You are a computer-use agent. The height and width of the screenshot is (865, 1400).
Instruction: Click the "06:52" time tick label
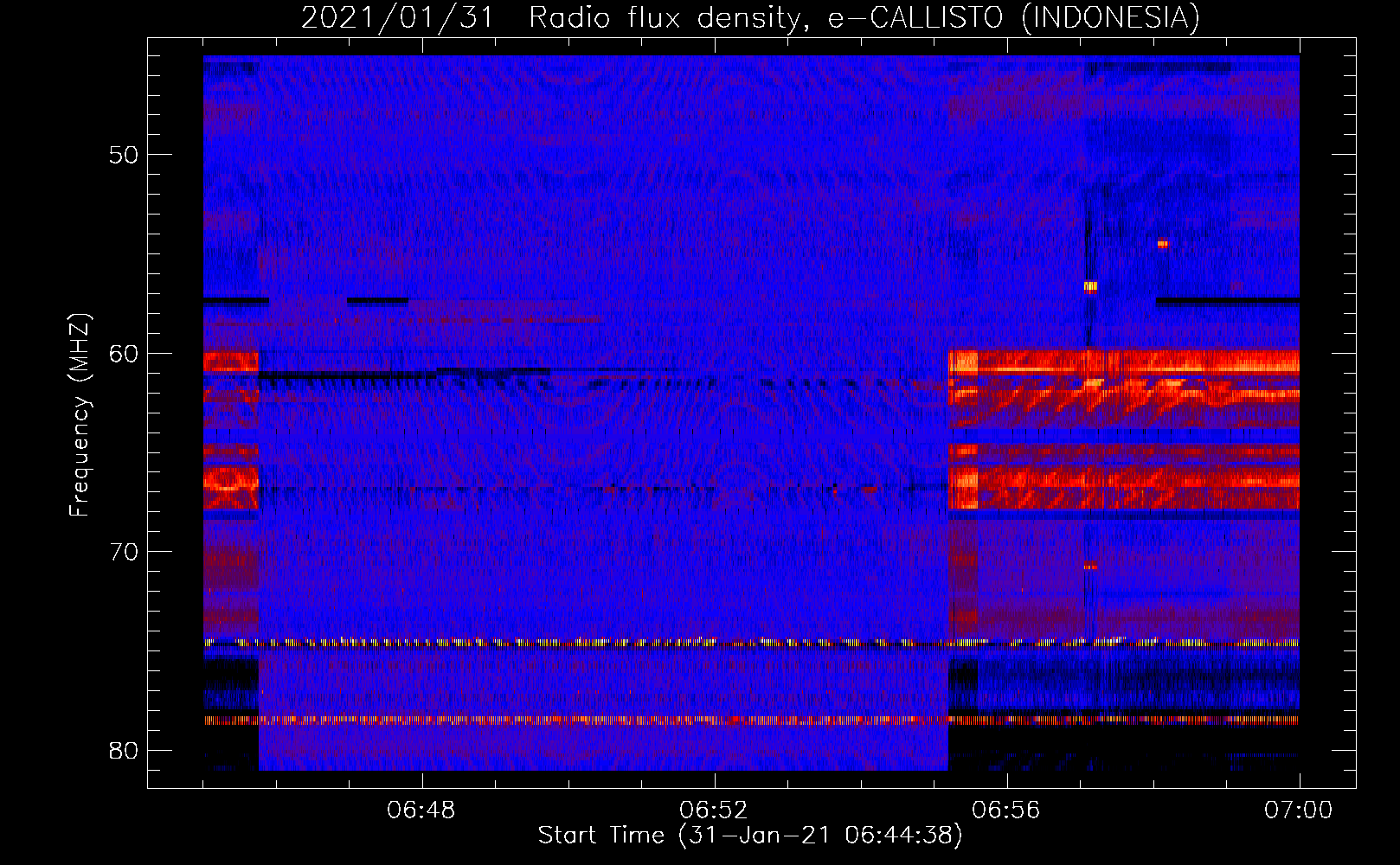(714, 811)
